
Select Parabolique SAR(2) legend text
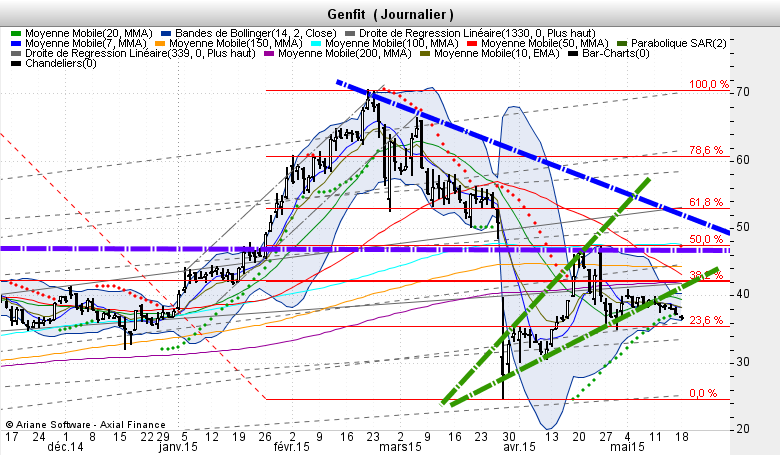point(679,43)
